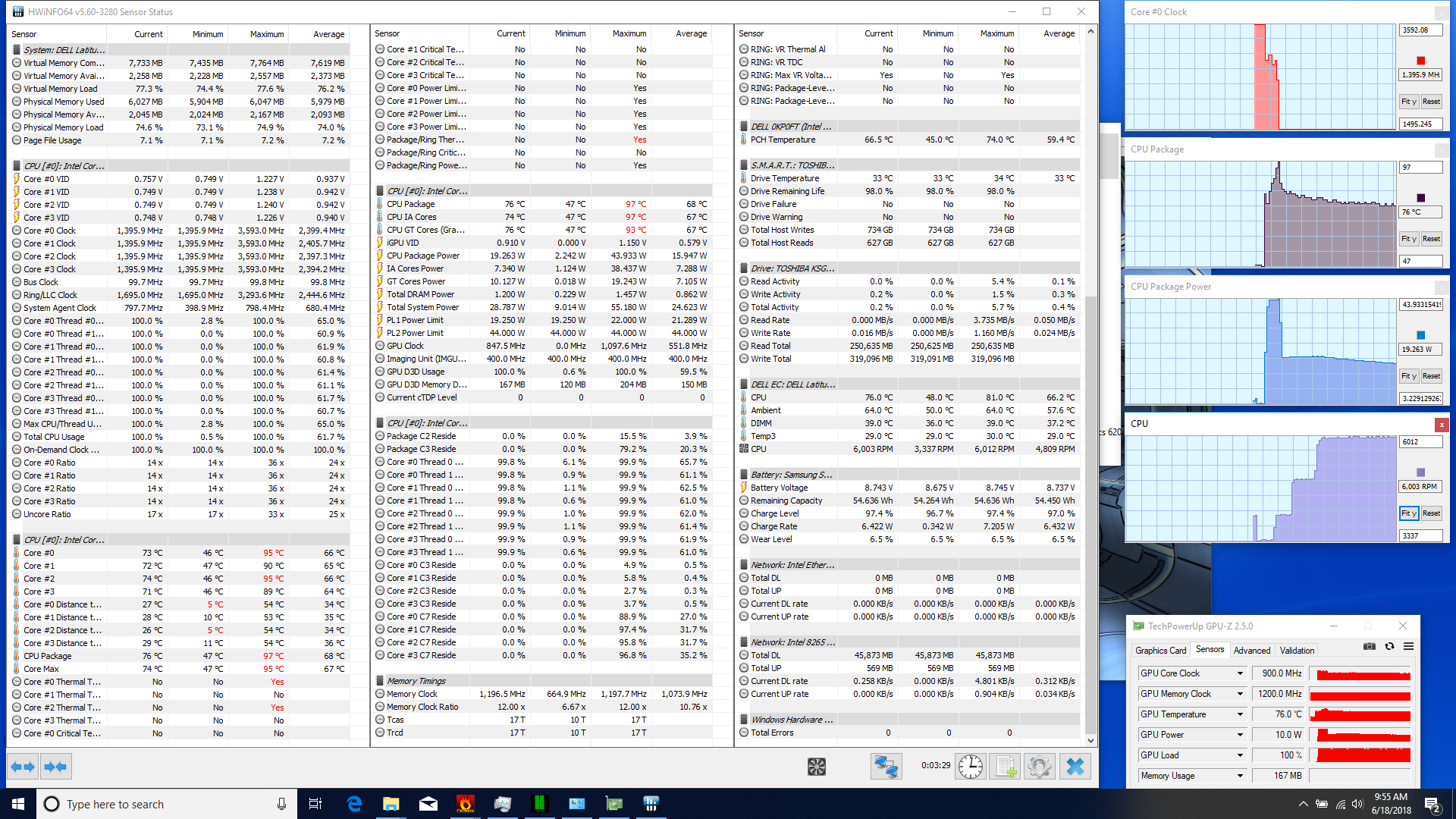Open the GPU Memory Clock dropdown in GPU-Z
Image resolution: width=1456 pixels, height=819 pixels.
pos(1241,694)
